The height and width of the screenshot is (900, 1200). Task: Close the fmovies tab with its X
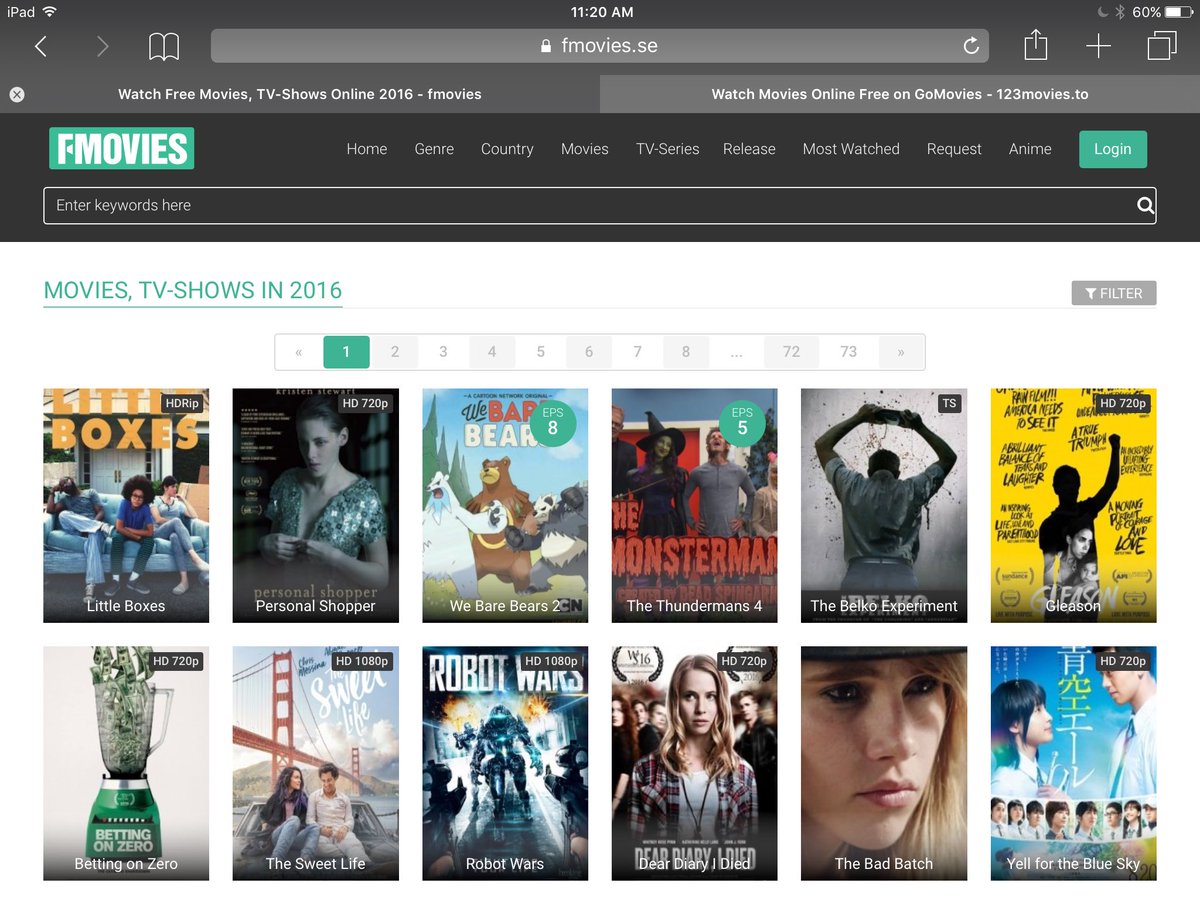click(17, 94)
